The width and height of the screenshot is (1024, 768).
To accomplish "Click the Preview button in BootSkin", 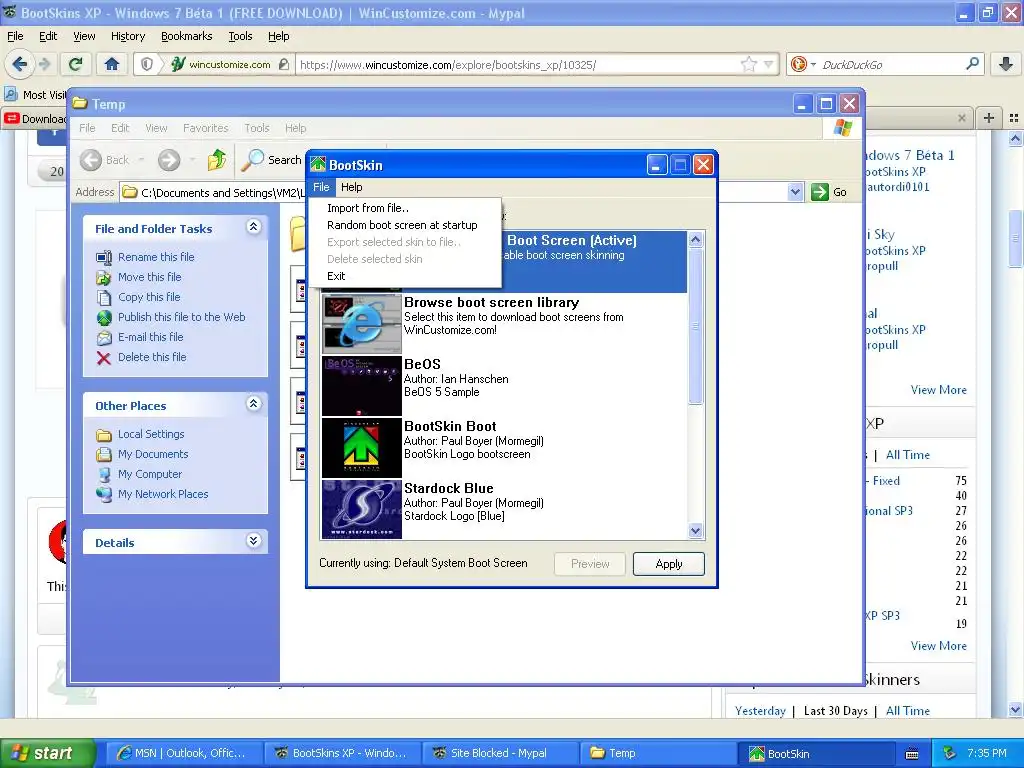I will pyautogui.click(x=590, y=564).
